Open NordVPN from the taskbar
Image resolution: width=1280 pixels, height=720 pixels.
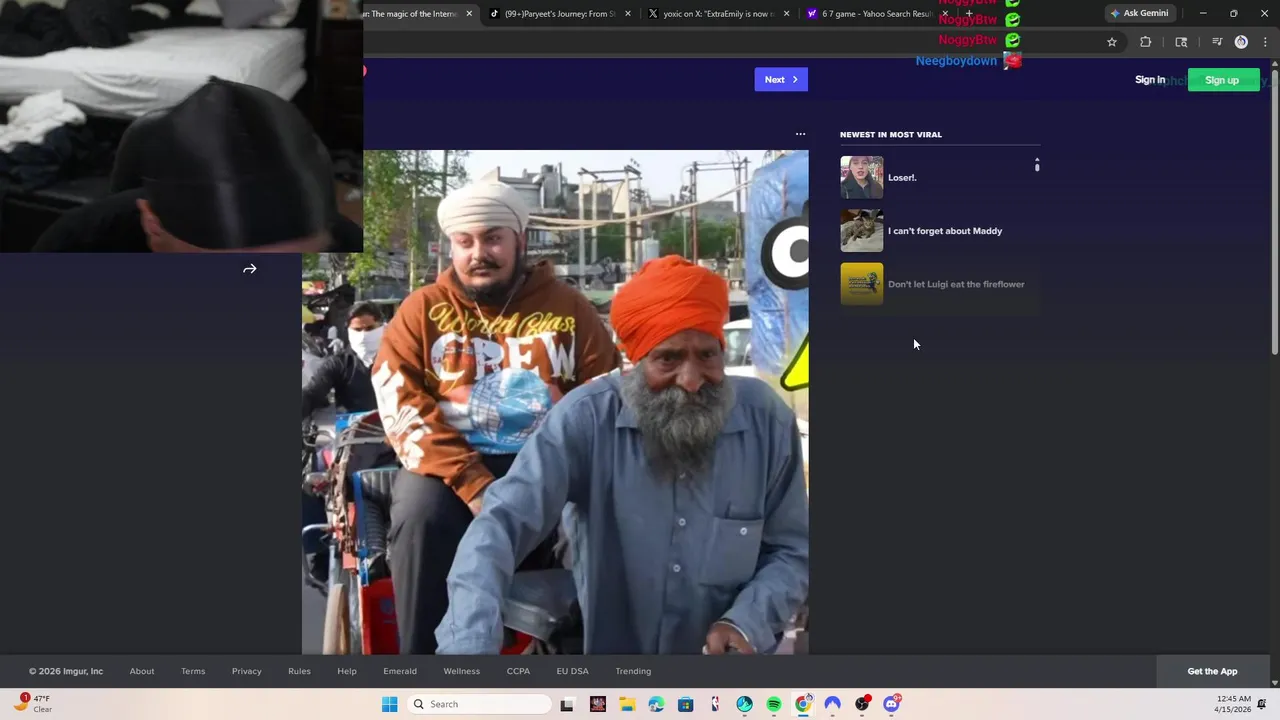pos(832,704)
